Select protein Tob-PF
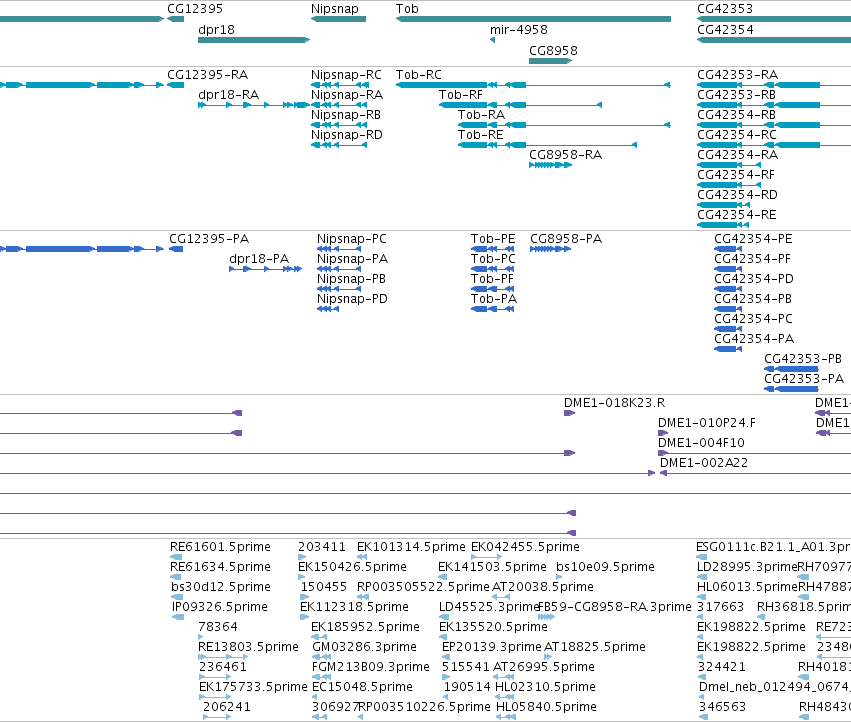Screen dimensions: 851x722 pos(493,289)
